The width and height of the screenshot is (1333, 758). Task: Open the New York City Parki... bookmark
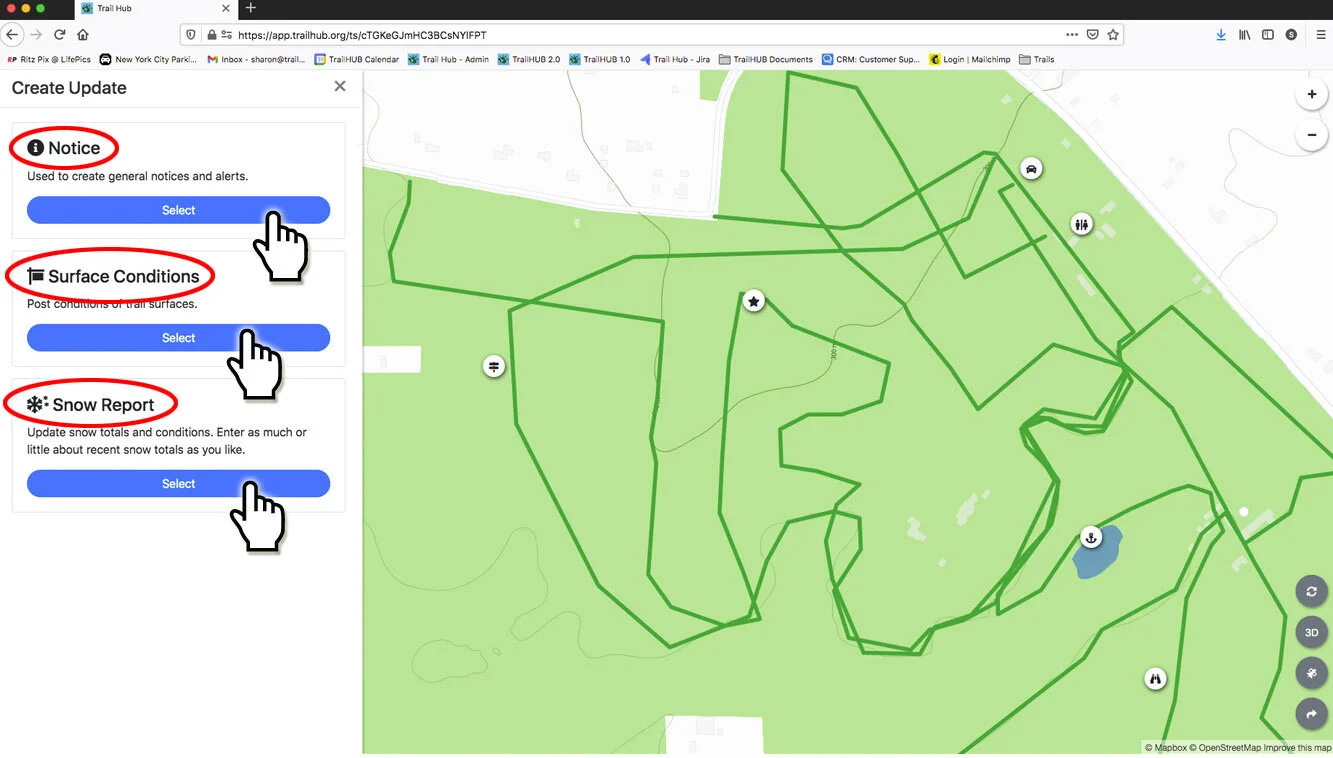click(149, 59)
